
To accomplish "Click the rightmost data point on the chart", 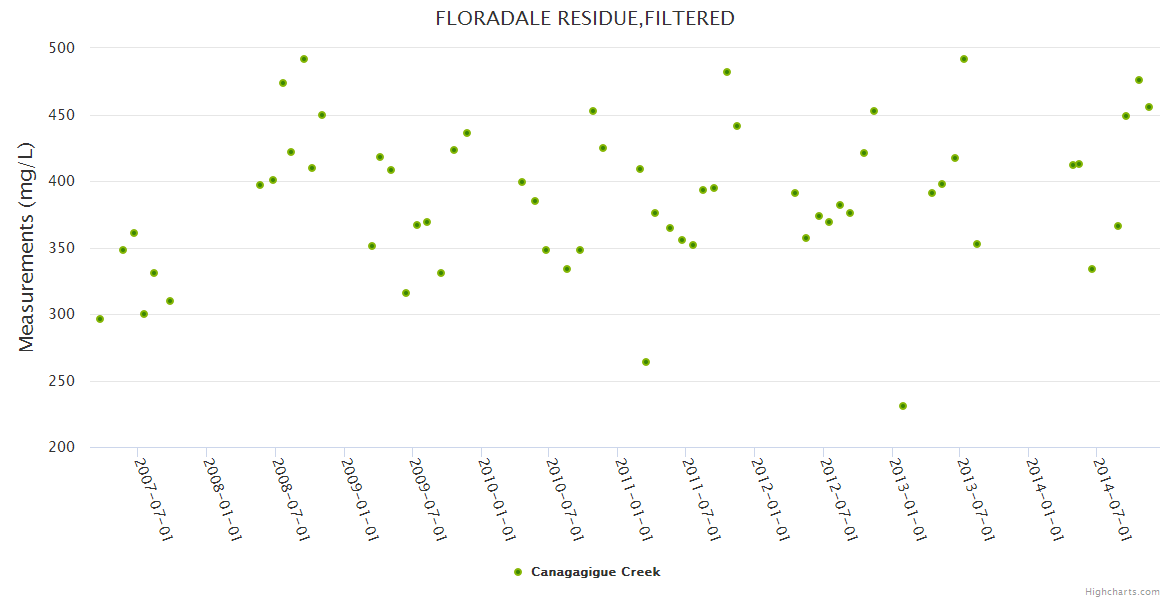I will tap(1149, 107).
